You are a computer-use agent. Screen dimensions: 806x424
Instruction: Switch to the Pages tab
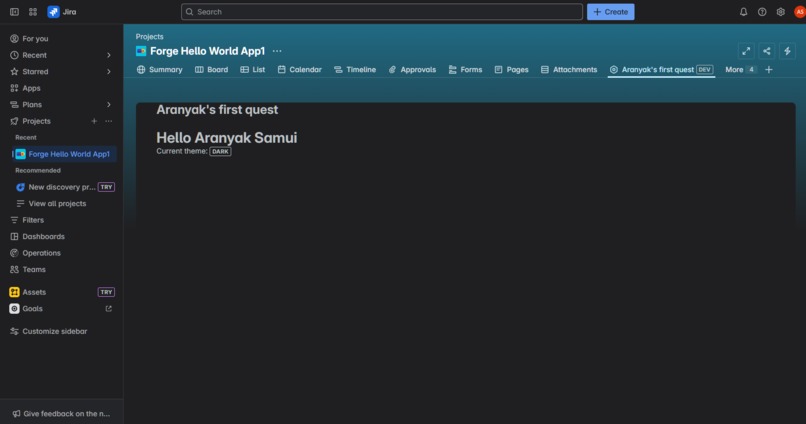(x=511, y=69)
